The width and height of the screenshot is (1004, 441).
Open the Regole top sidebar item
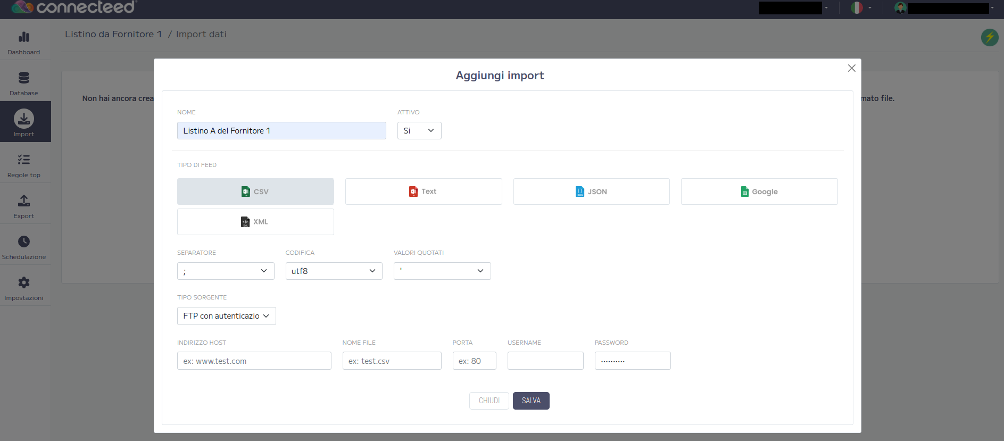pyautogui.click(x=24, y=164)
